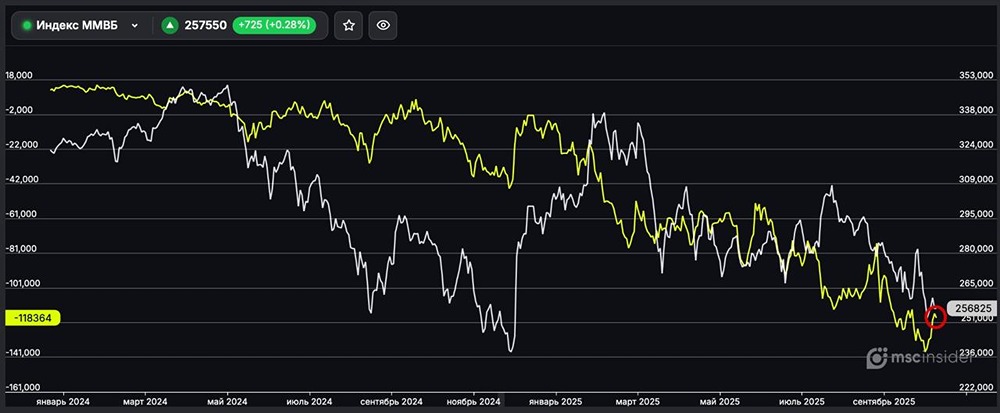This screenshot has width=1000, height=413.
Task: Click the yellow -118364 left-axis value label
Action: [33, 317]
